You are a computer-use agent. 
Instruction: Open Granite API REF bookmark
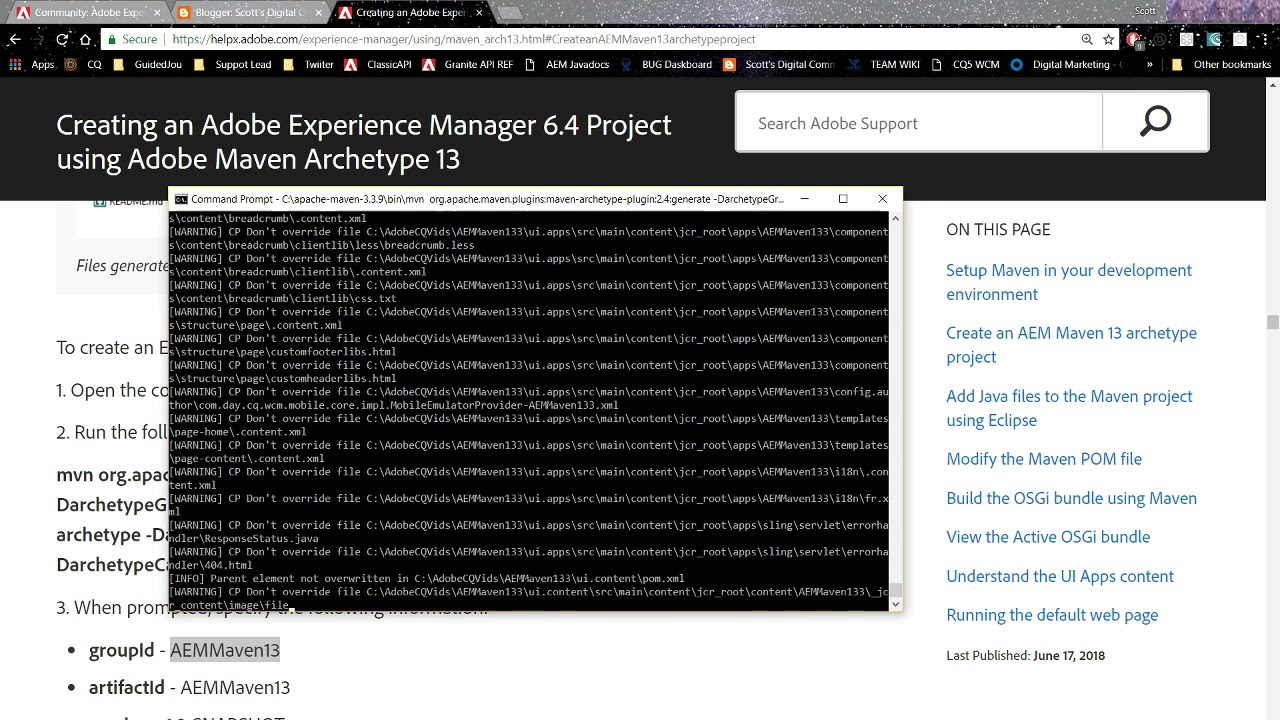click(468, 64)
